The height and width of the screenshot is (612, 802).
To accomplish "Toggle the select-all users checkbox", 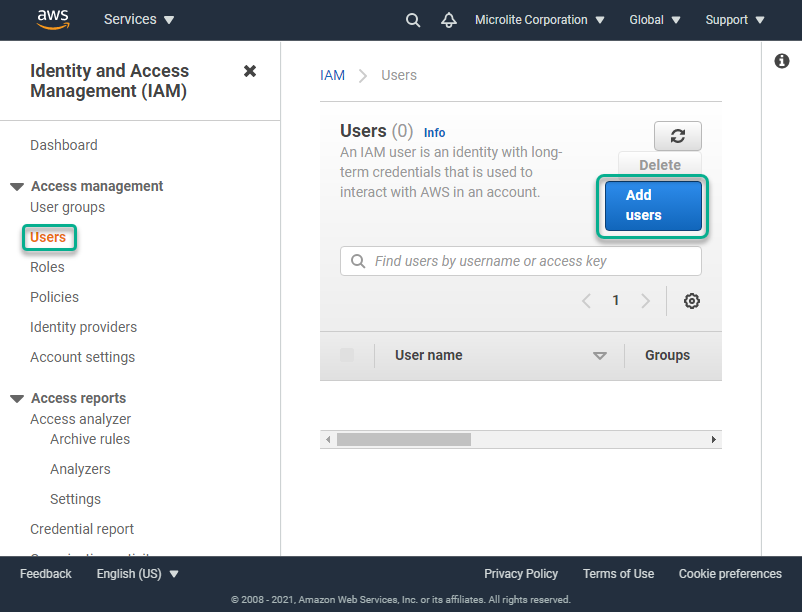I will point(347,355).
